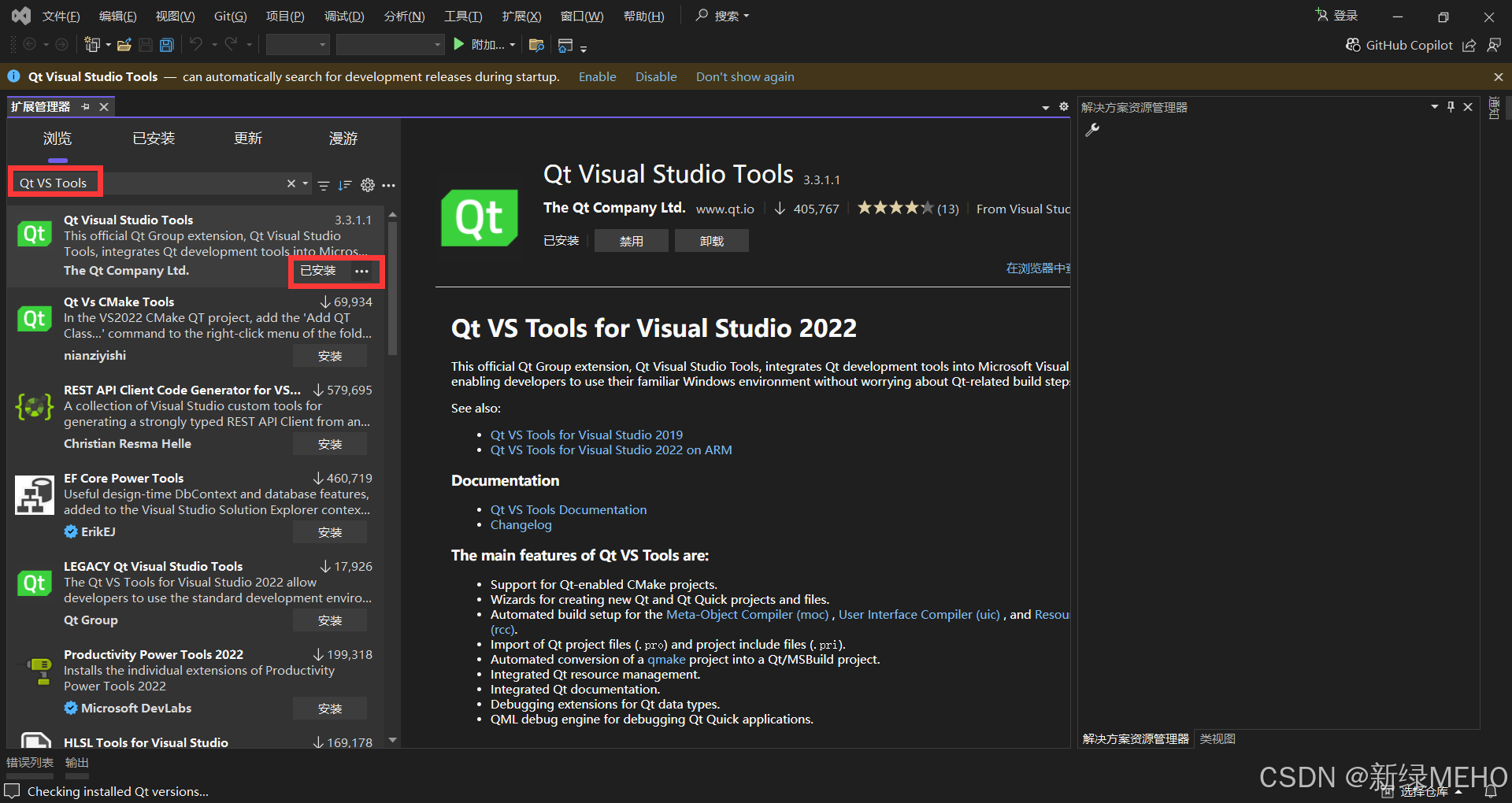Click the gear icon at document tab strip right
This screenshot has height=803, width=1512.
pos(1064,106)
